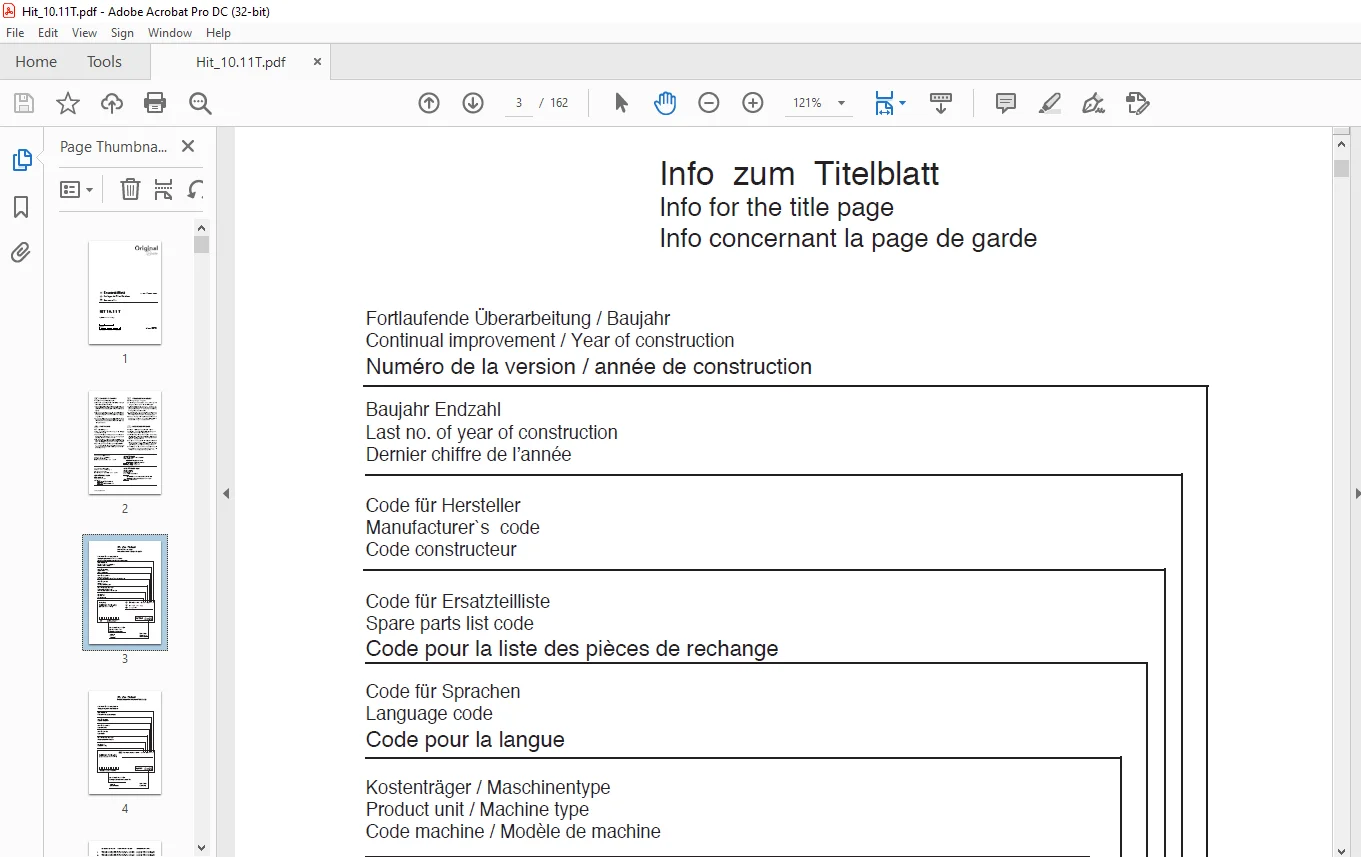
Task: Toggle the Attachments paperclip panel
Action: point(21,252)
